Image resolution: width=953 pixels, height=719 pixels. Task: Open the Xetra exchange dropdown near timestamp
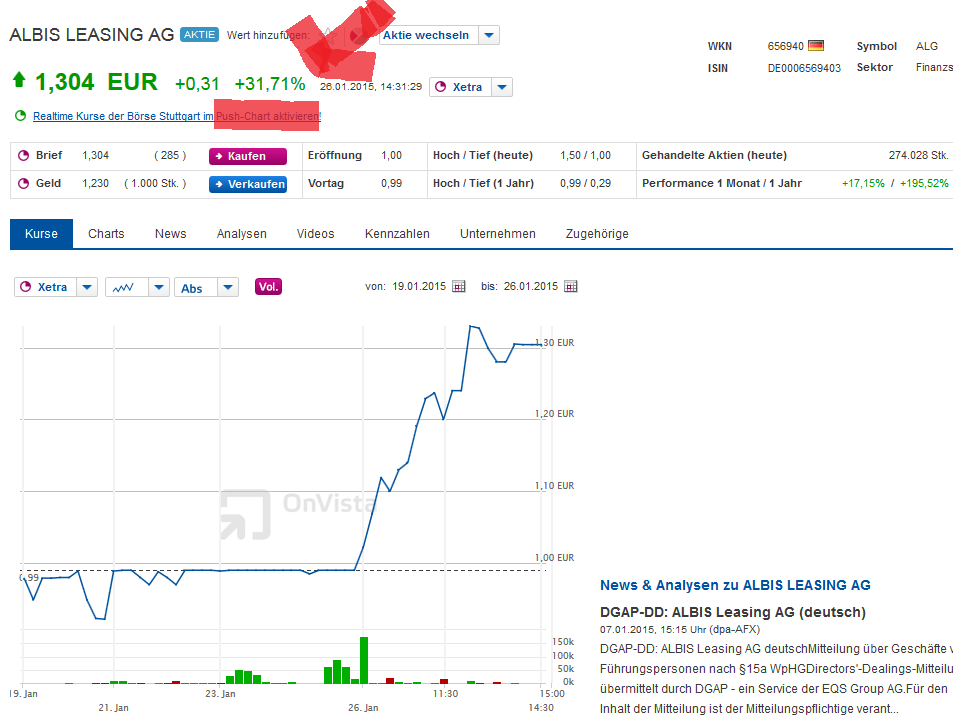point(502,87)
